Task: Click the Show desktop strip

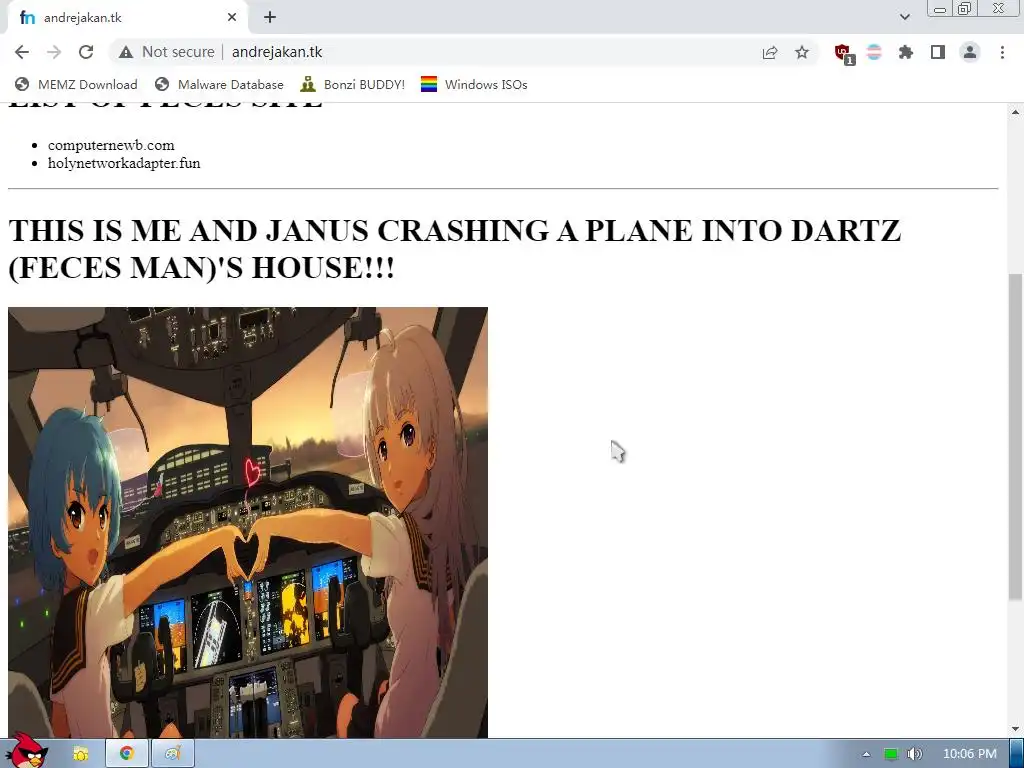Action: [x=1016, y=754]
